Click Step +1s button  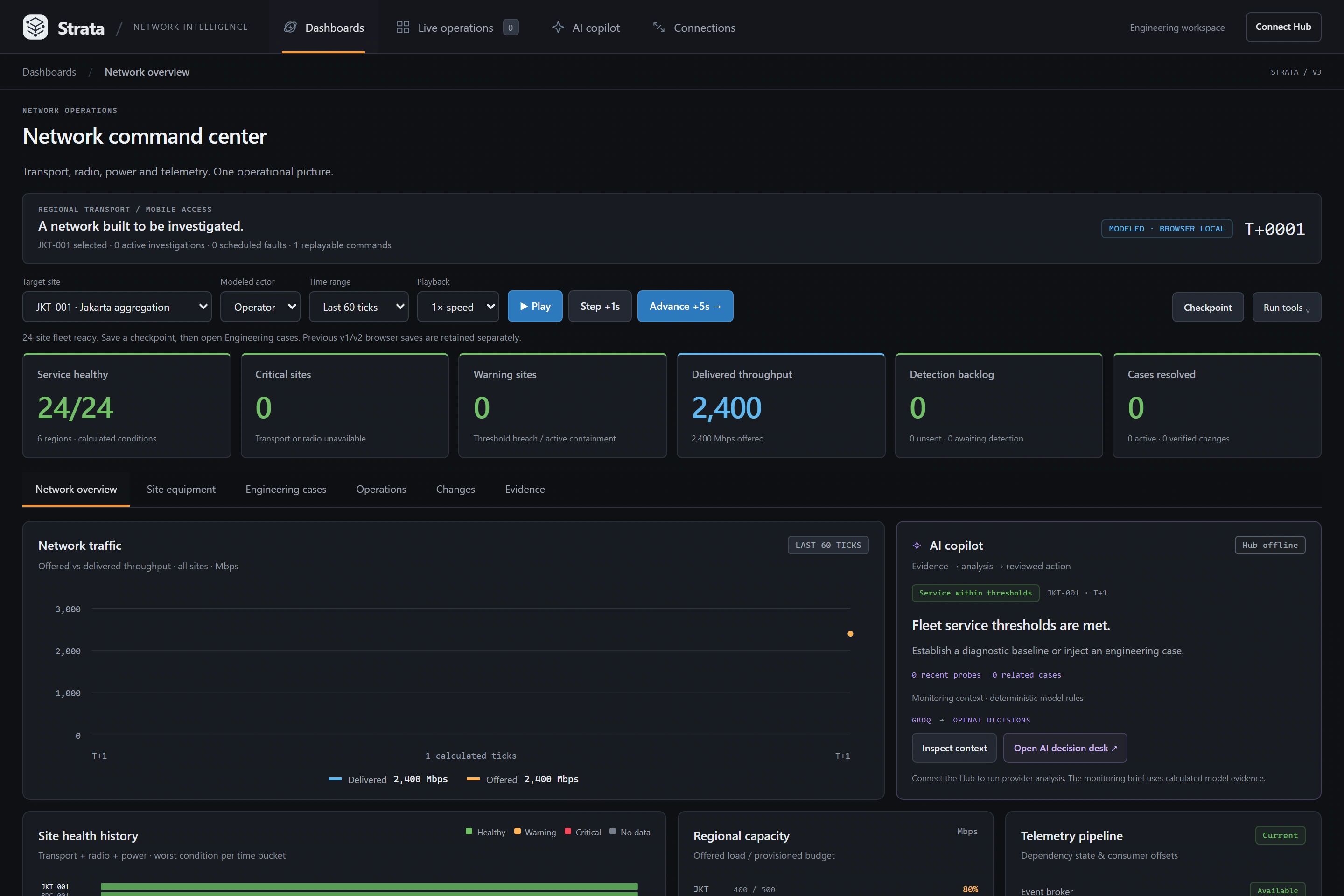coord(600,306)
